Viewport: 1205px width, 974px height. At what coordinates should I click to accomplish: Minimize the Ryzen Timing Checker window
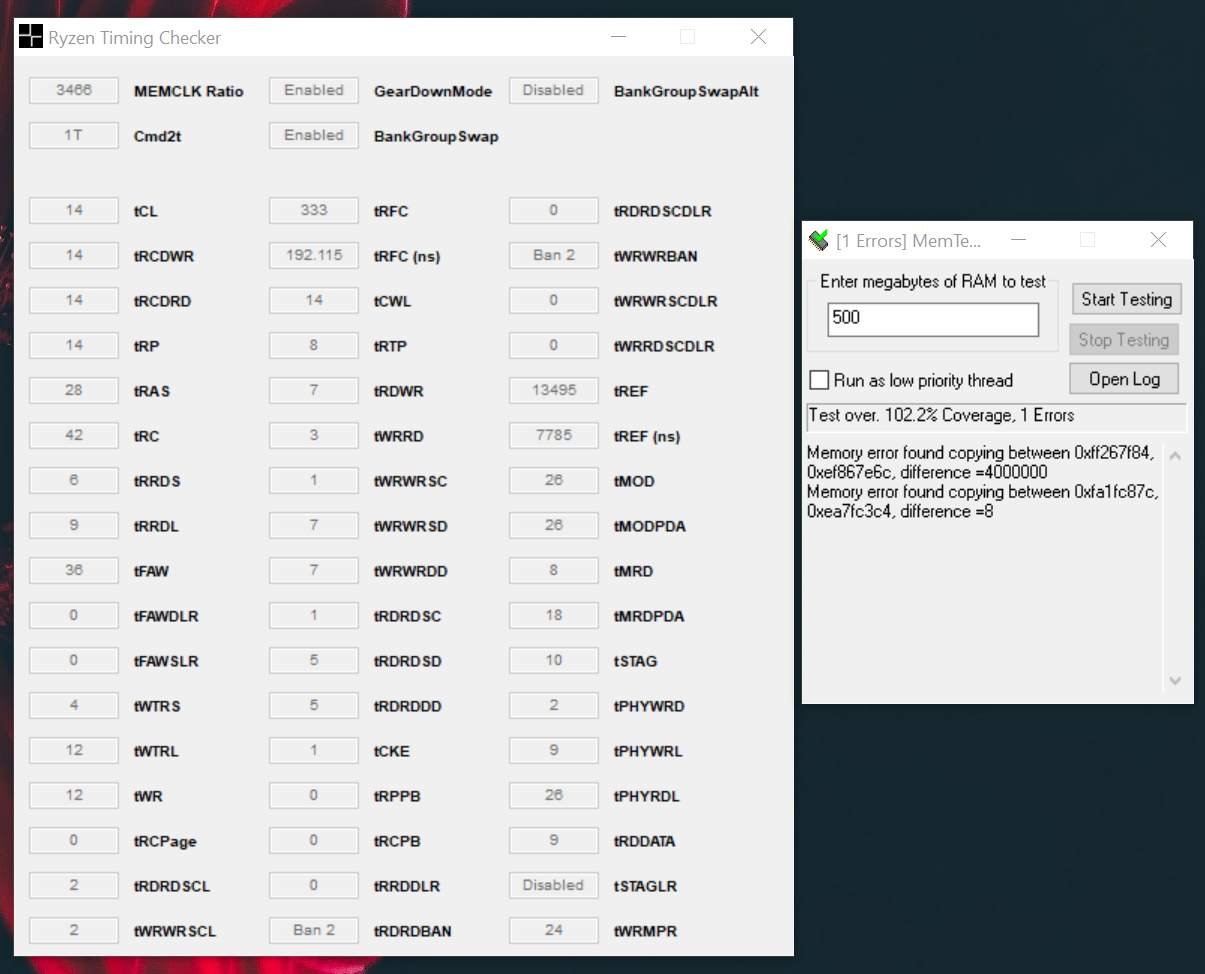pyautogui.click(x=619, y=37)
